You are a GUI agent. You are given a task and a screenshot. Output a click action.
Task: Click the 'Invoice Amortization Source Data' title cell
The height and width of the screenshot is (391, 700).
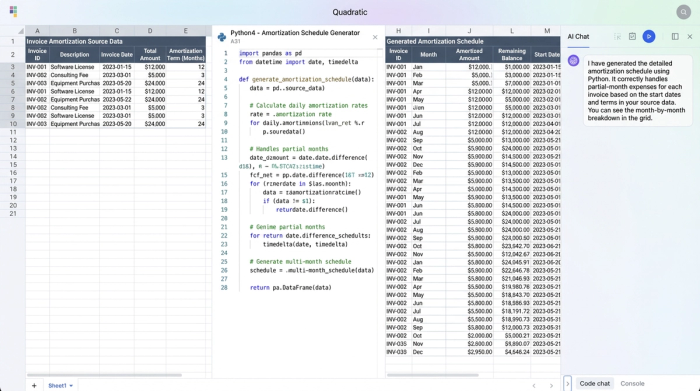pyautogui.click(x=116, y=42)
